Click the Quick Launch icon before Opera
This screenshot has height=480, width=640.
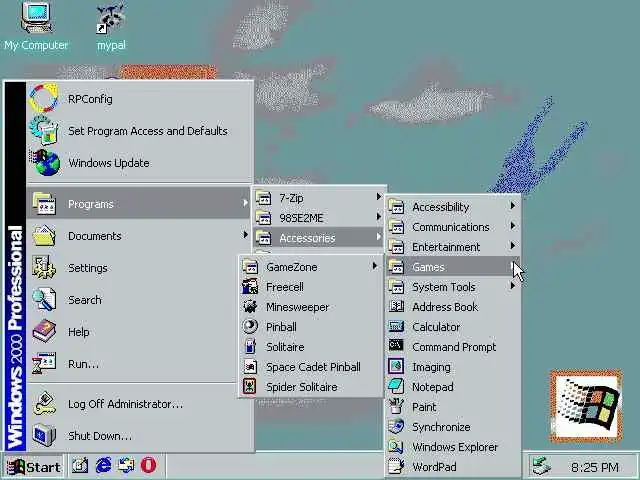pos(126,465)
